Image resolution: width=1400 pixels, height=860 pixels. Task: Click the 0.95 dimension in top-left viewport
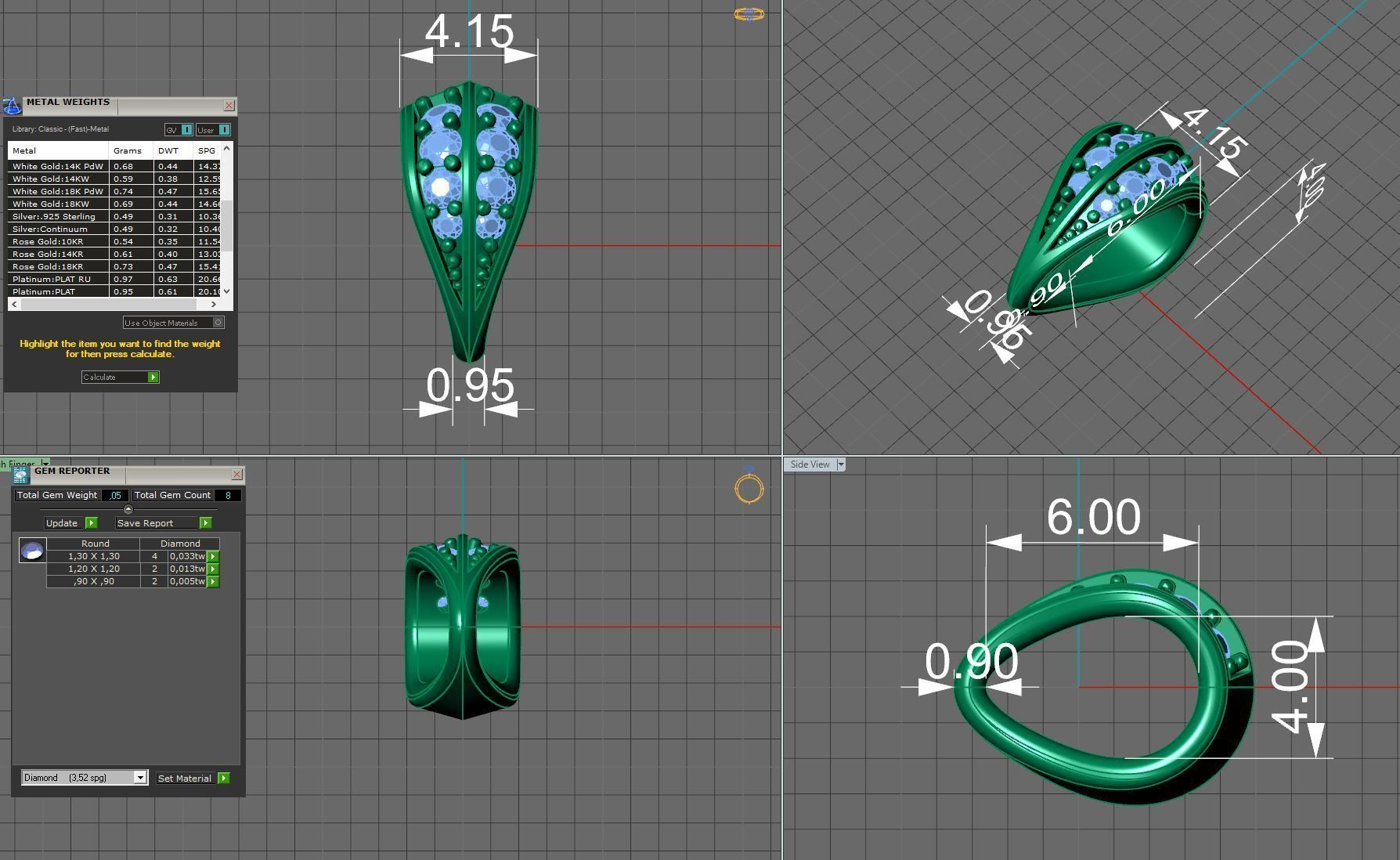coord(470,385)
